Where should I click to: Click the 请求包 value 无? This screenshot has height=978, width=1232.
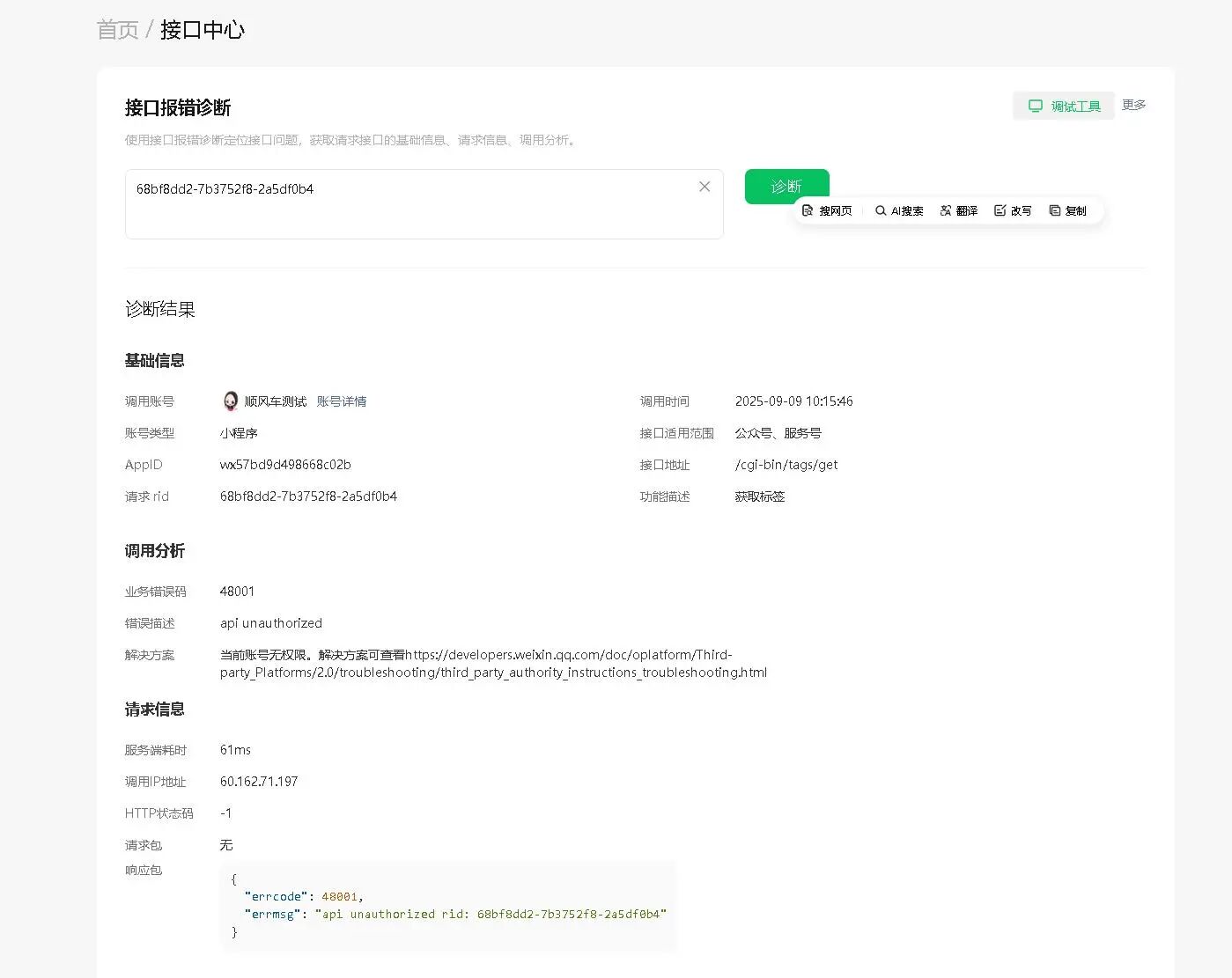point(226,845)
